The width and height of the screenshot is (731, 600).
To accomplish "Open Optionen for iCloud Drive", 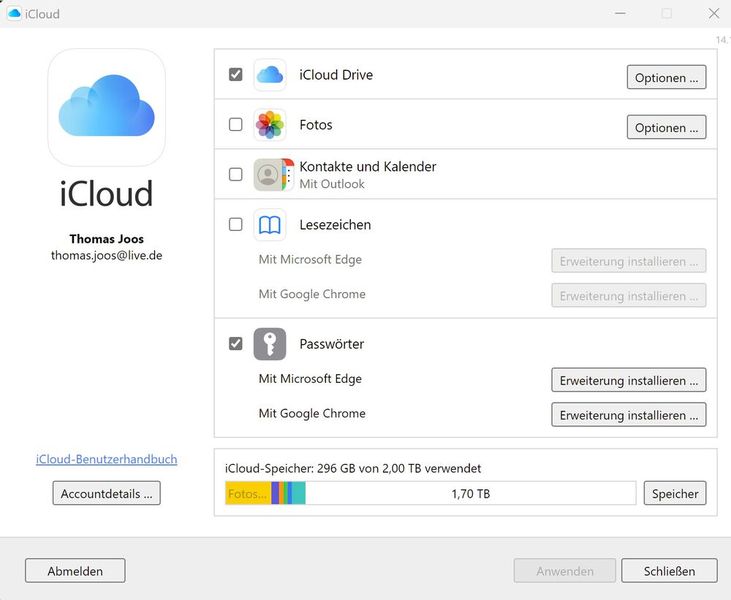I will [666, 77].
